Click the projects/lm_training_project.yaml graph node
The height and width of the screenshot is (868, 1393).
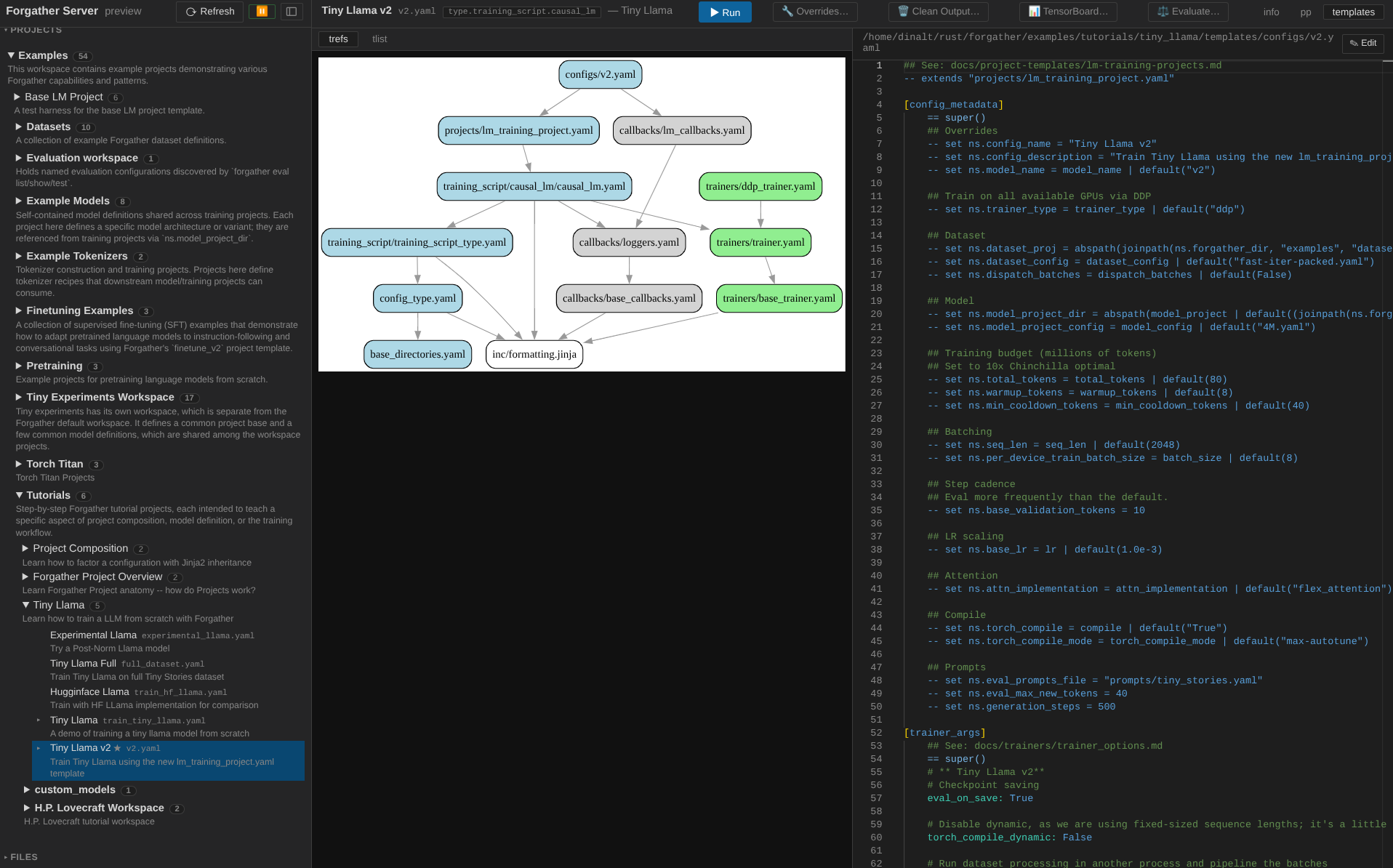[x=518, y=130]
